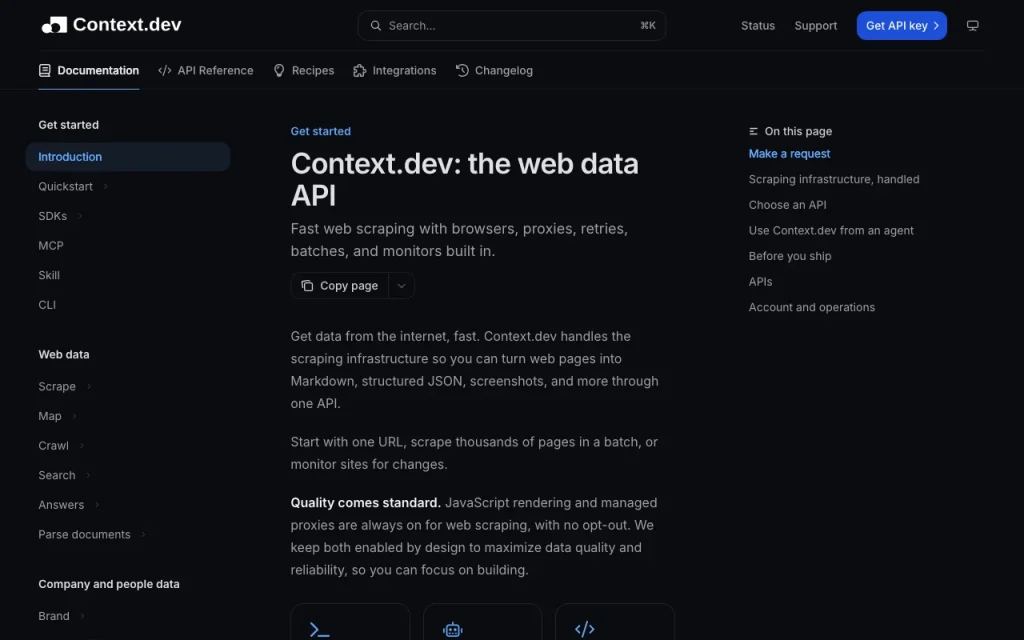The width and height of the screenshot is (1024, 640).
Task: Open the API Reference tab
Action: pos(206,71)
